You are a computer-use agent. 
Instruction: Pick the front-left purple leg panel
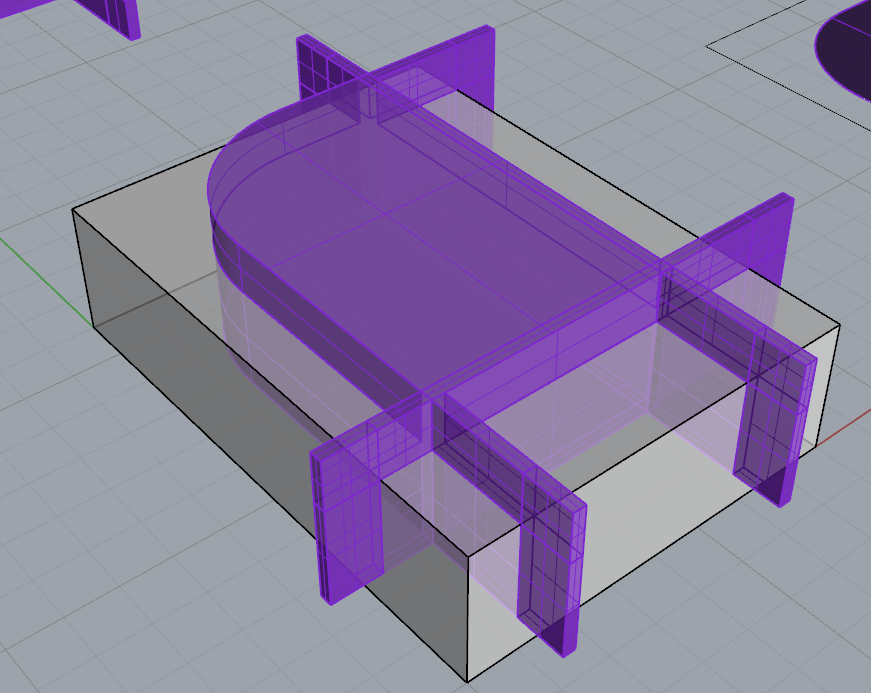tap(347, 519)
